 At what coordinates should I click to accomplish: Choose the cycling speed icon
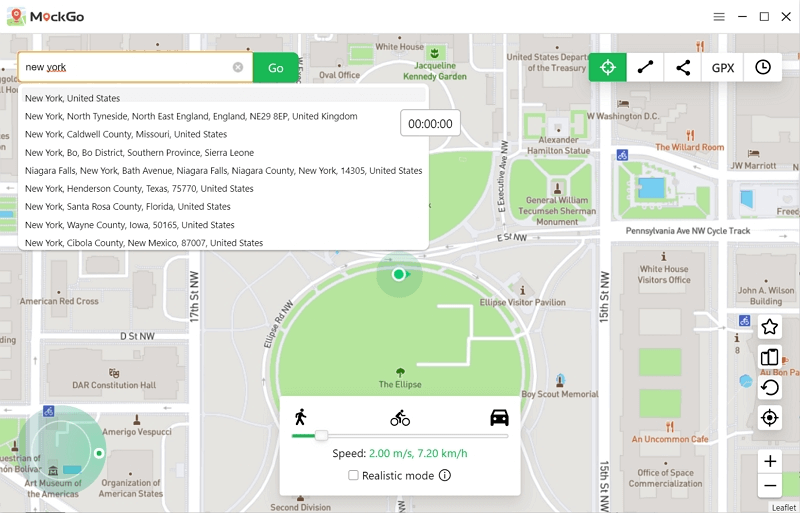pyautogui.click(x=400, y=418)
